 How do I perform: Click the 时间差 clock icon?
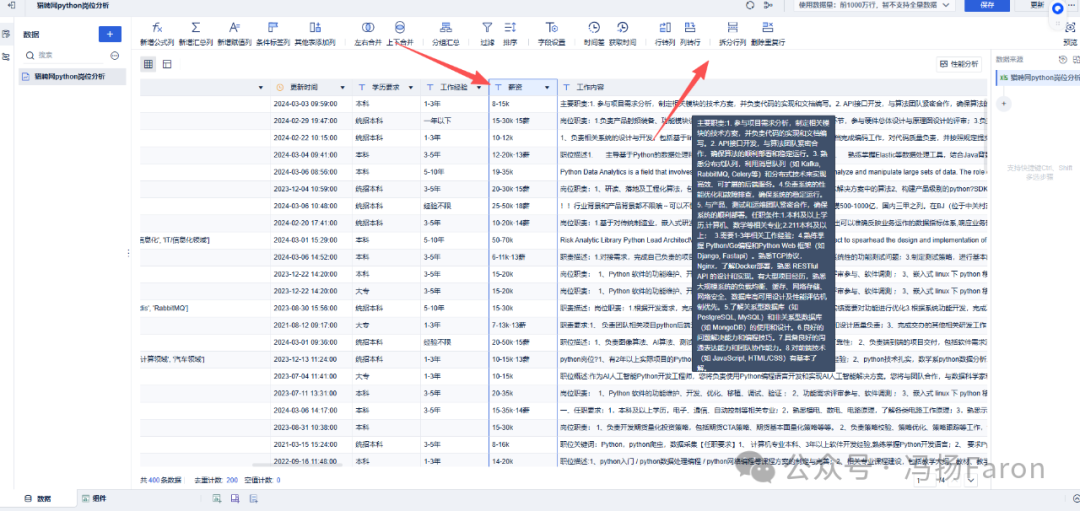tap(594, 28)
